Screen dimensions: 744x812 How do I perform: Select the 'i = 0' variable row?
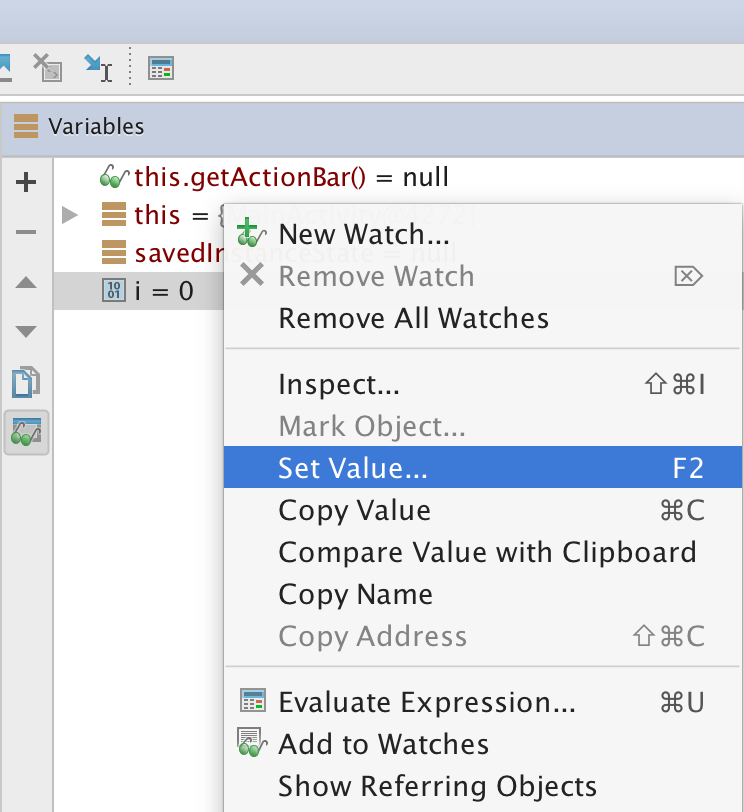click(x=163, y=292)
